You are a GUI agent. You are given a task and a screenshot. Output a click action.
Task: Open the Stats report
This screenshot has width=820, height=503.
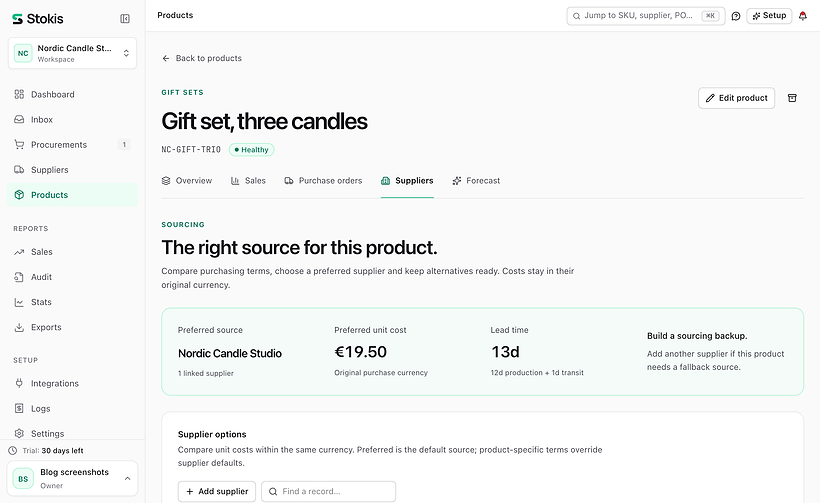pyautogui.click(x=72, y=302)
